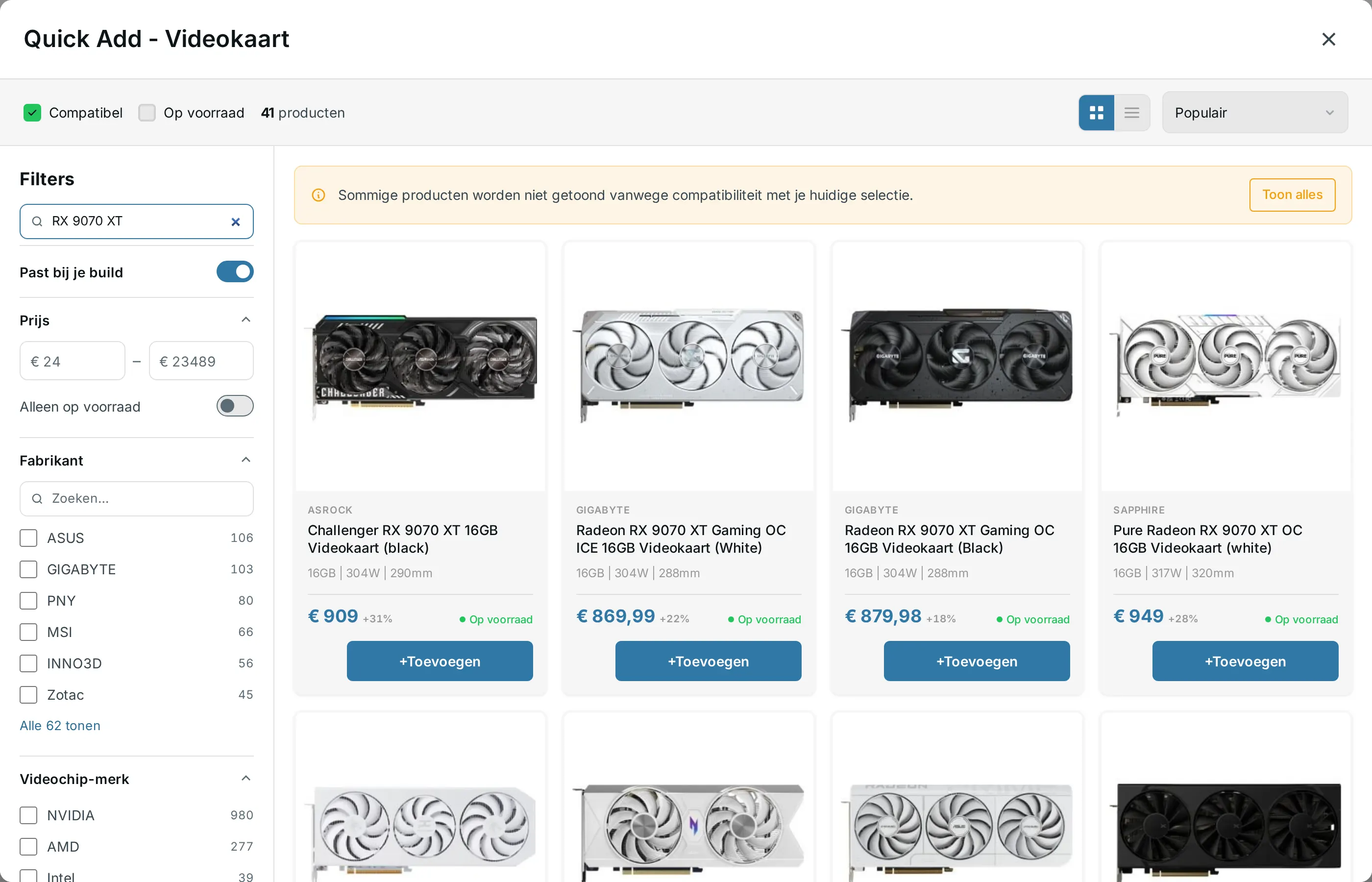Image resolution: width=1372 pixels, height=882 pixels.
Task: Add the Gigabyte Gaming OC ICE White card
Action: pyautogui.click(x=708, y=661)
